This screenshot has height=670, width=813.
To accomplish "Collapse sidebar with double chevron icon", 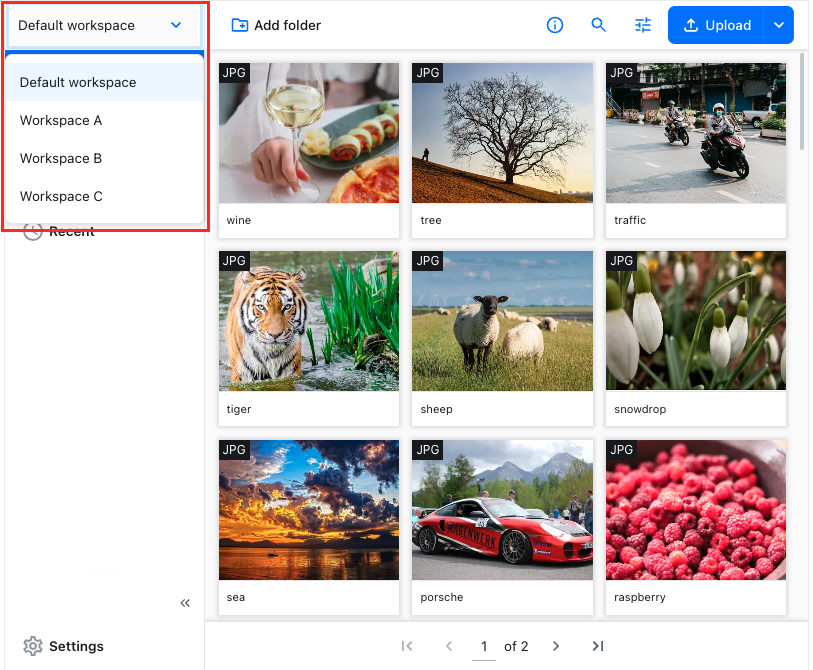I will pyautogui.click(x=185, y=603).
